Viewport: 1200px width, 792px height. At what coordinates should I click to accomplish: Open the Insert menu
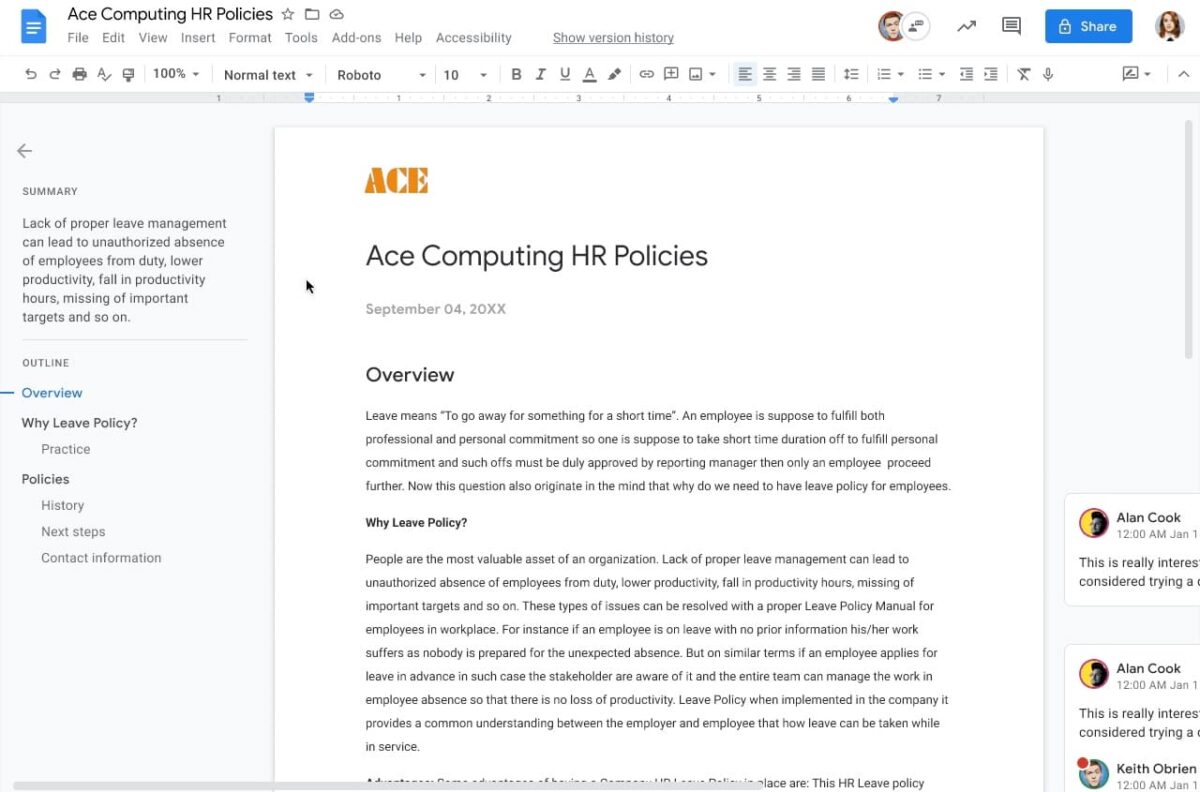197,37
